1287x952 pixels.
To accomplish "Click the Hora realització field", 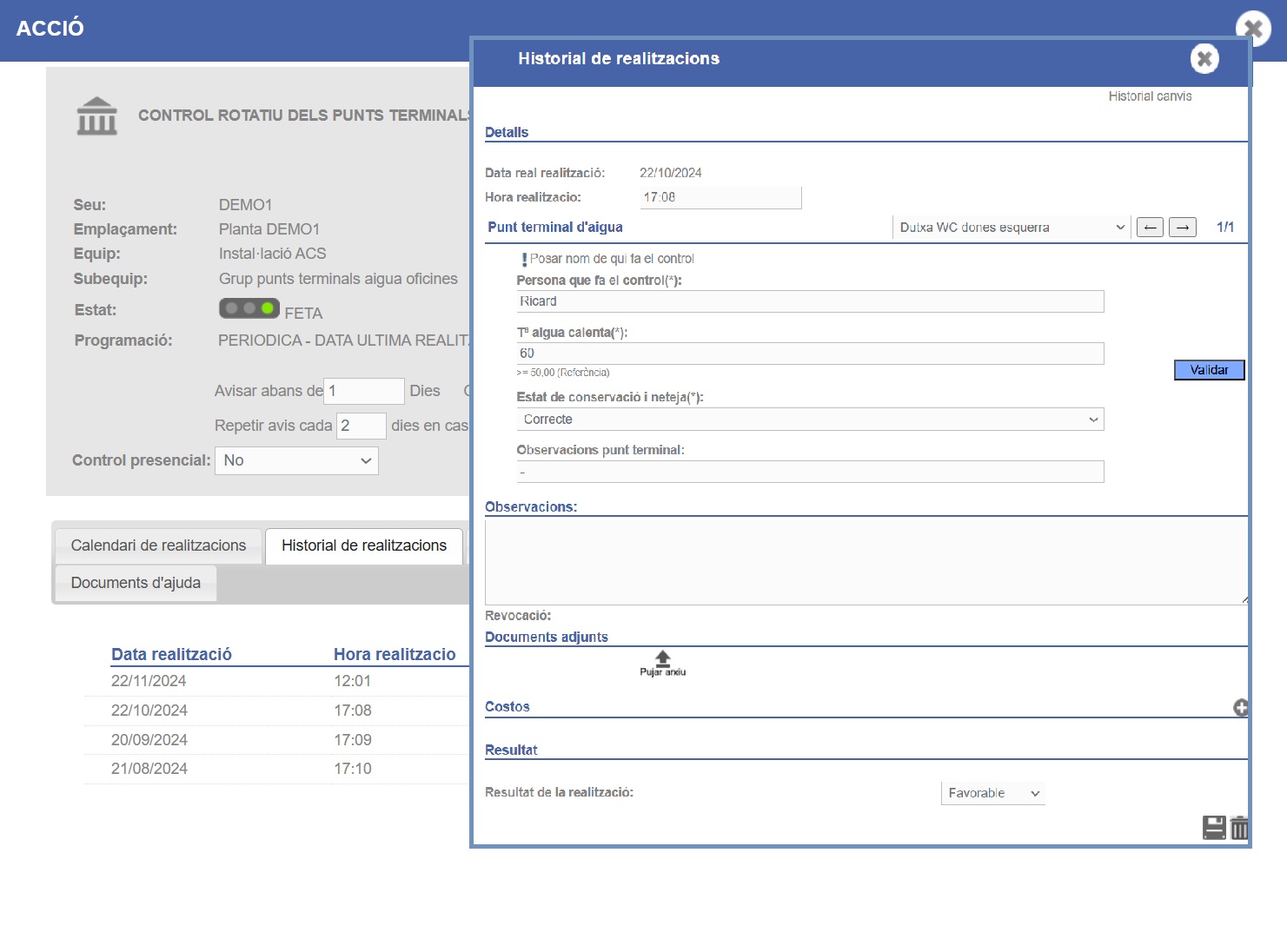I will click(720, 197).
